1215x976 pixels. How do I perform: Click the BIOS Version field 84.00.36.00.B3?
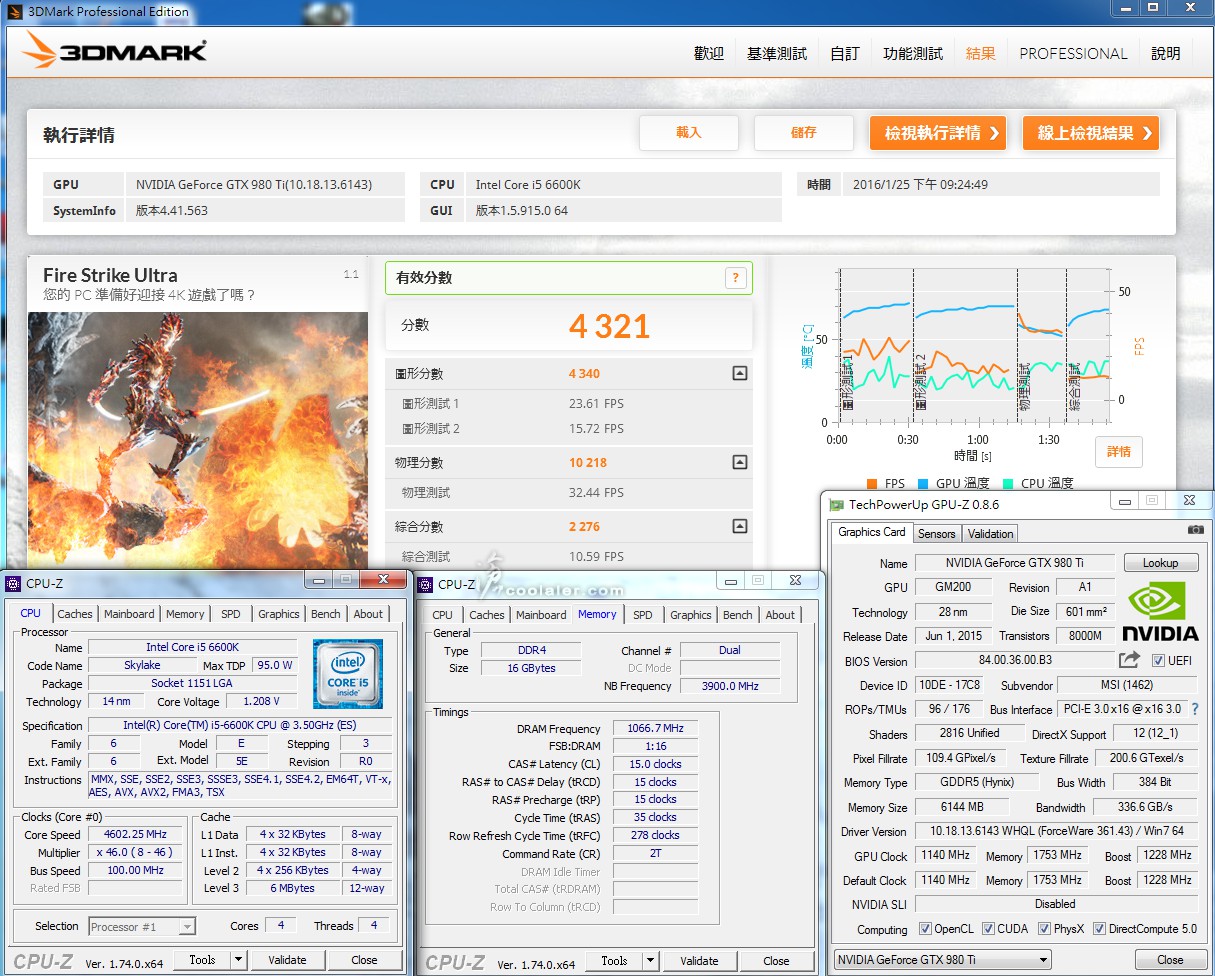1015,661
